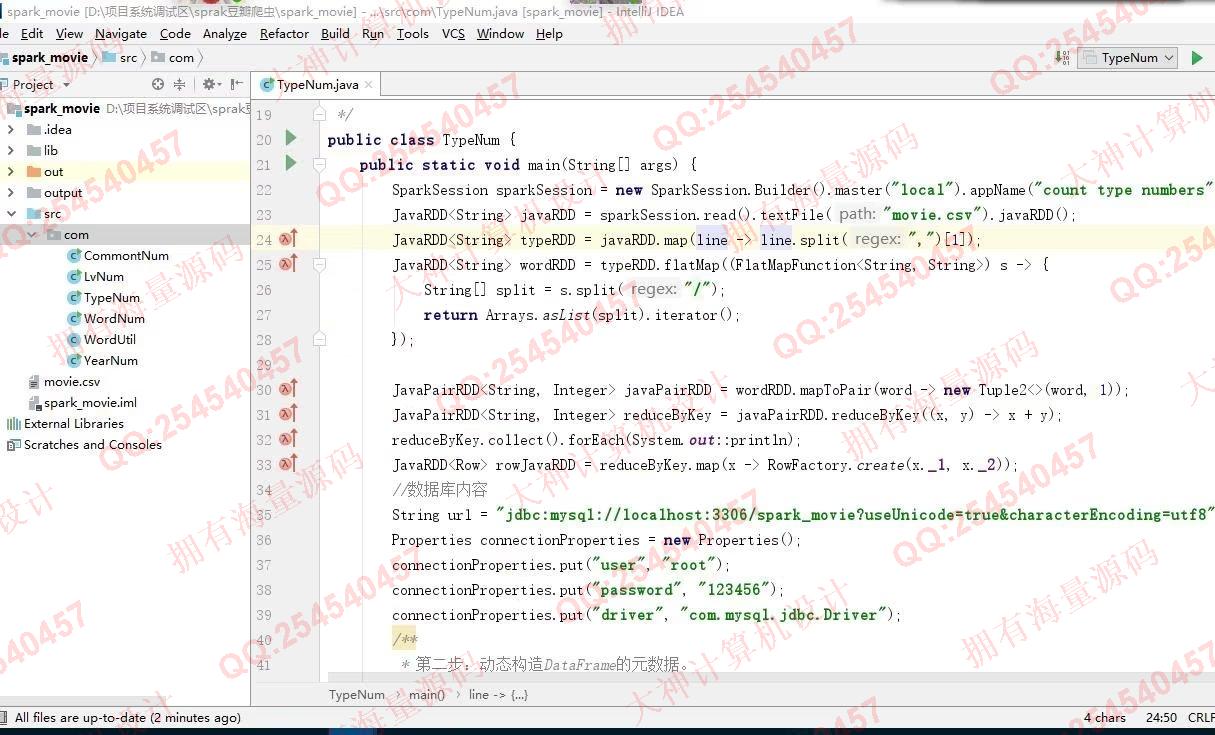Open the Project panel gear settings menu

[x=211, y=84]
